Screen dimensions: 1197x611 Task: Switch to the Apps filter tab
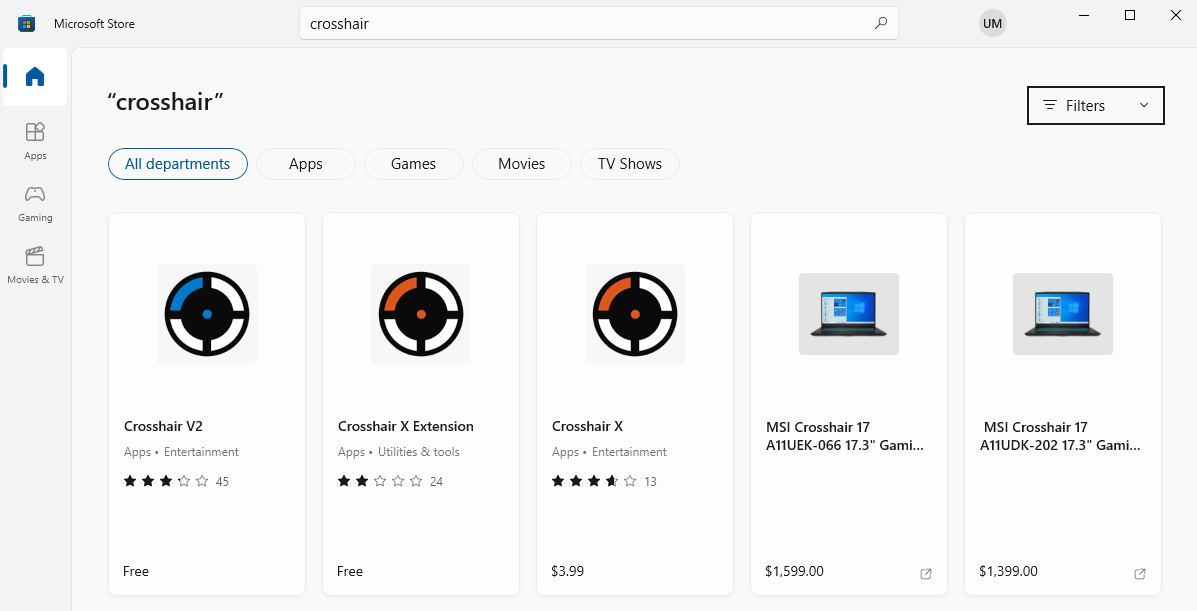[x=305, y=164]
